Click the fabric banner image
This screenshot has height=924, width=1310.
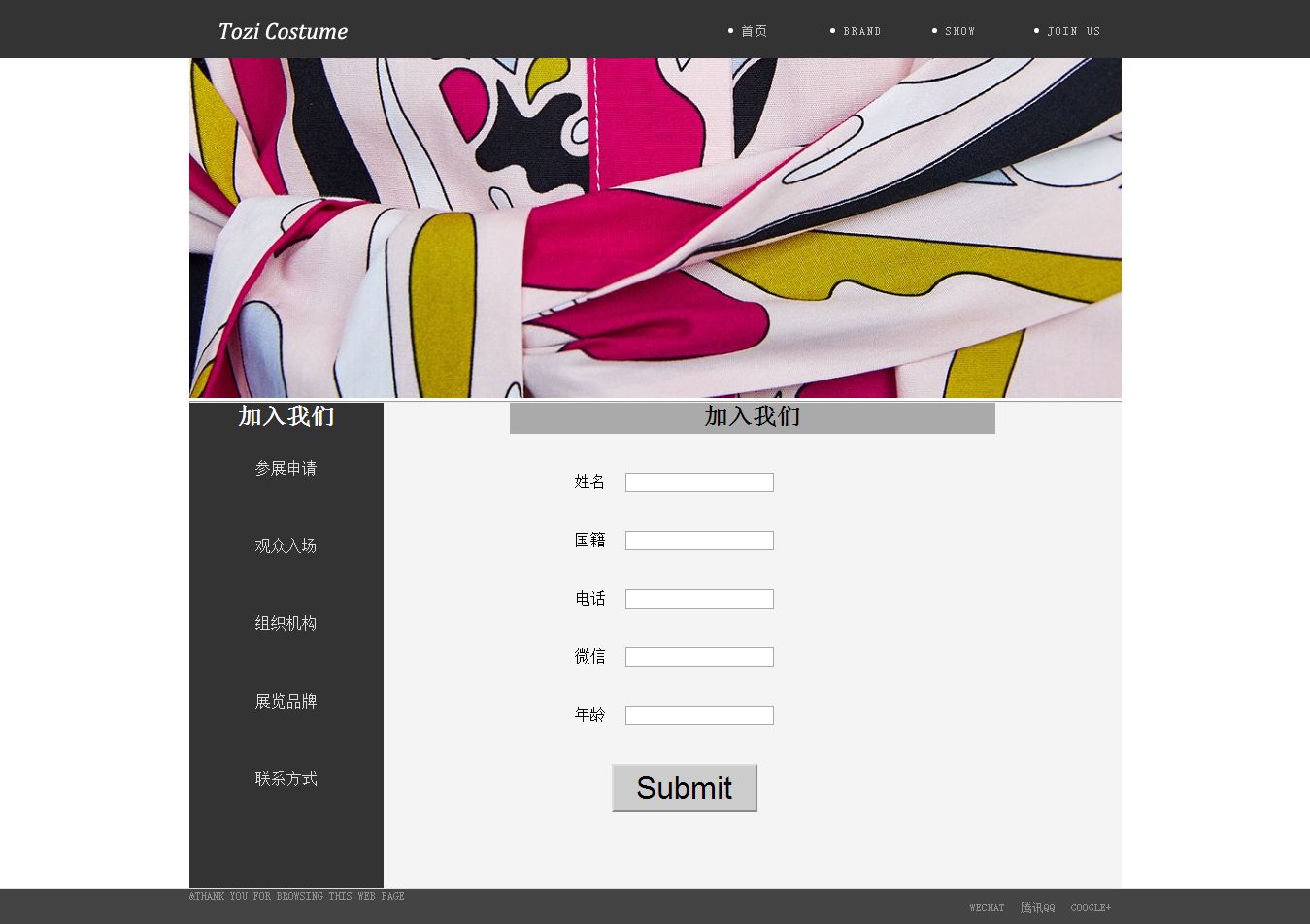655,228
